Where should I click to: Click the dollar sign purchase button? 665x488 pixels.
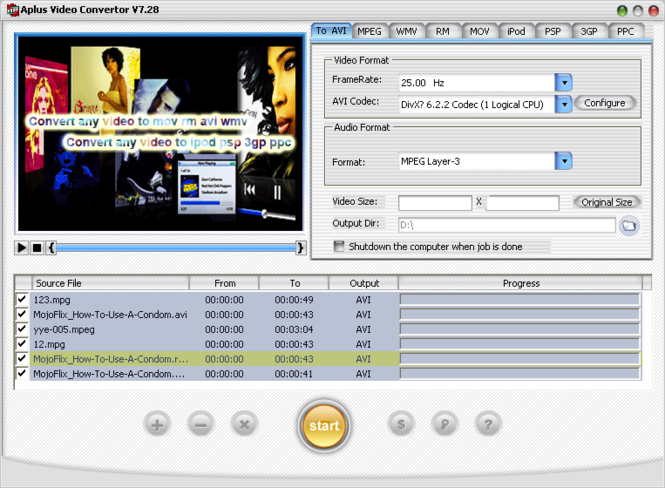(401, 424)
